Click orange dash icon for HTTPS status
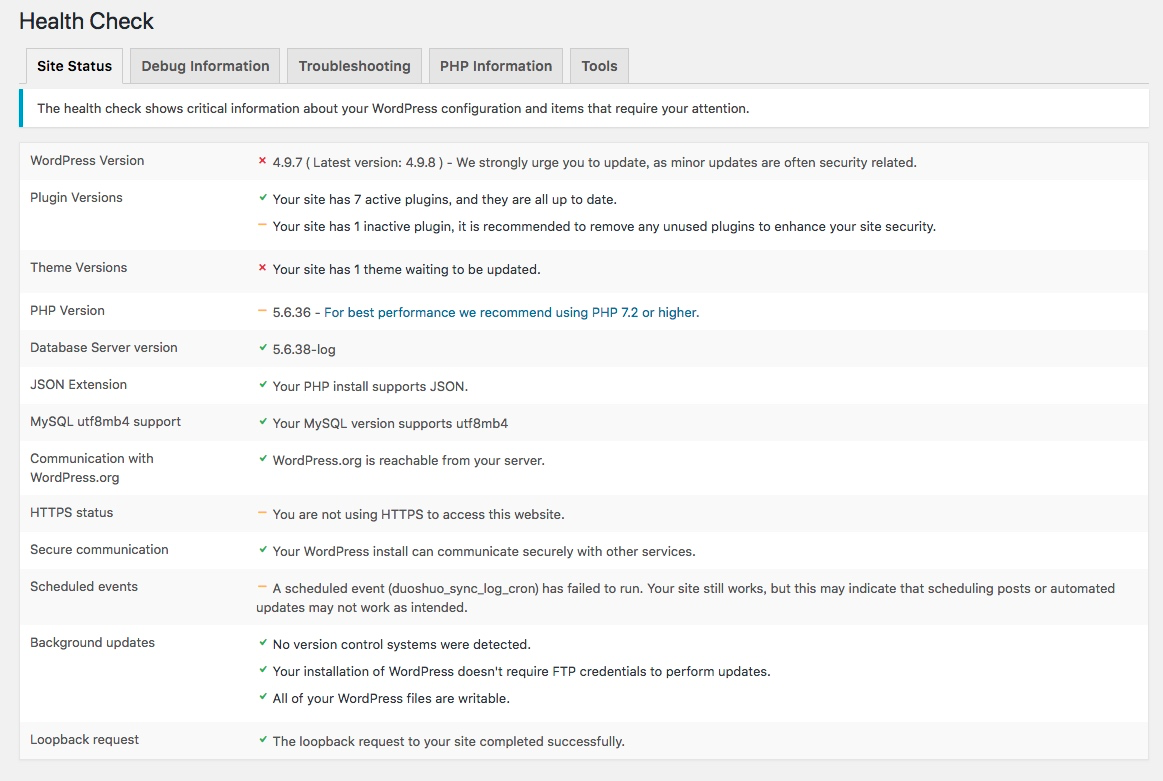This screenshot has width=1163, height=781. click(262, 514)
